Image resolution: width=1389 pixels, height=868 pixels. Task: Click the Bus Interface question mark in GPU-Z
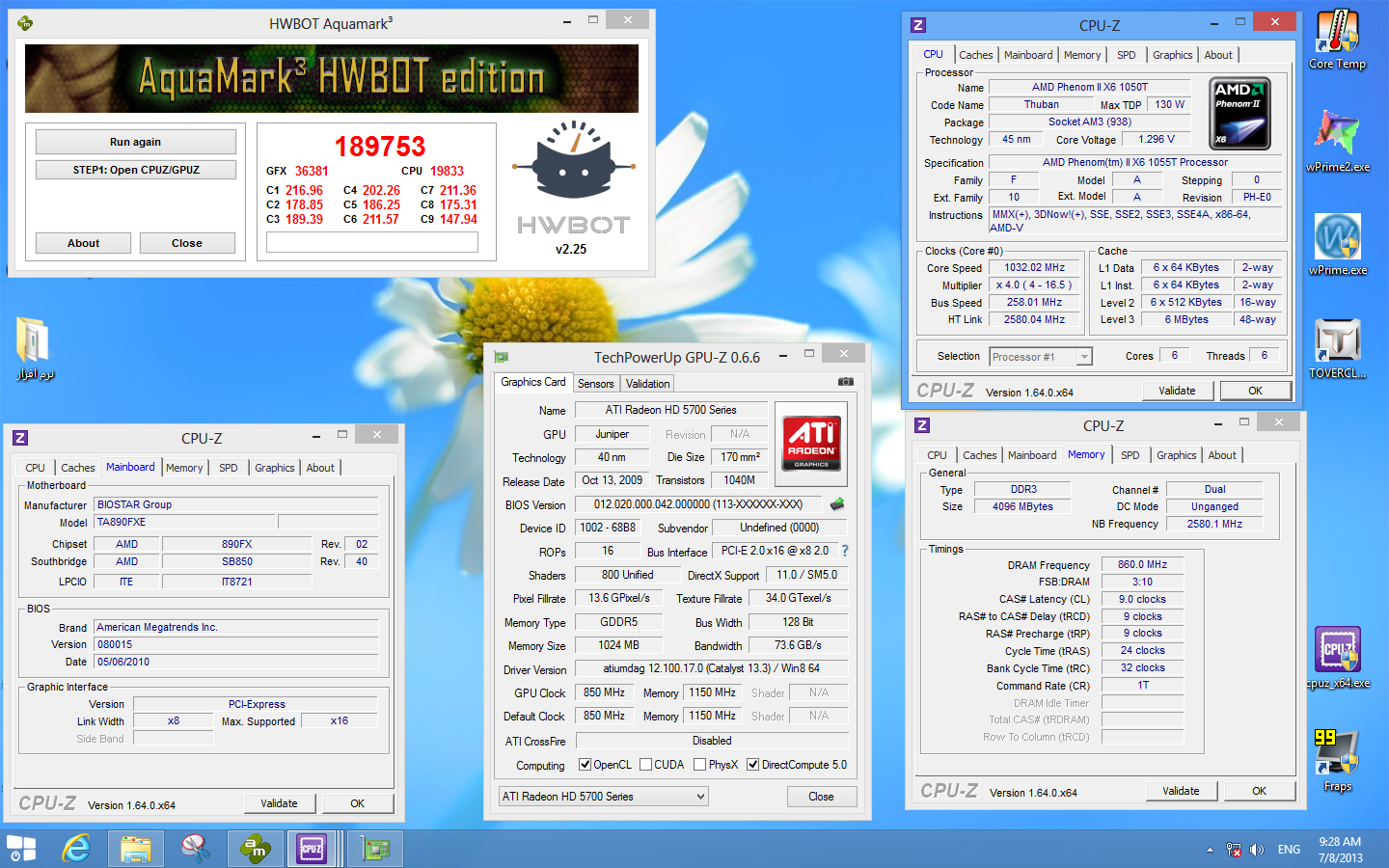click(845, 551)
